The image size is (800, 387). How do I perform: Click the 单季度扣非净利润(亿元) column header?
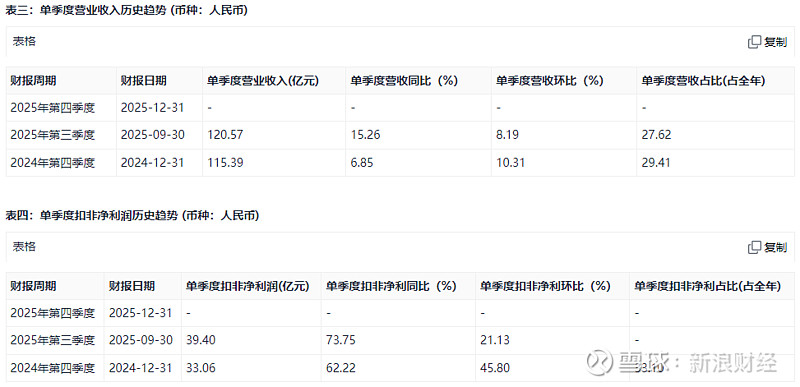point(247,286)
